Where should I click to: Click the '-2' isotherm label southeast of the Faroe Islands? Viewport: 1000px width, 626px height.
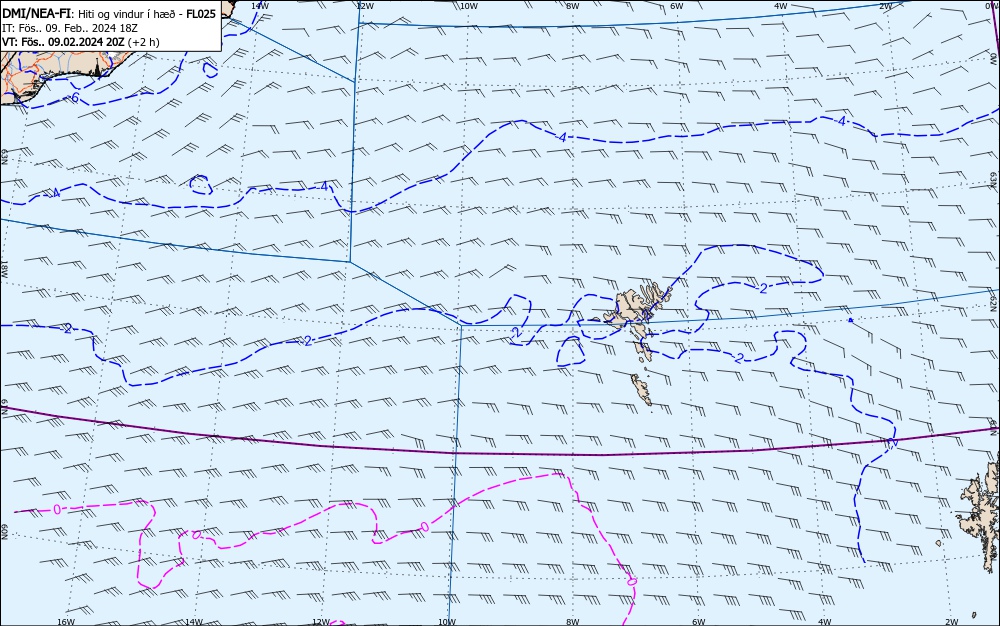738,358
